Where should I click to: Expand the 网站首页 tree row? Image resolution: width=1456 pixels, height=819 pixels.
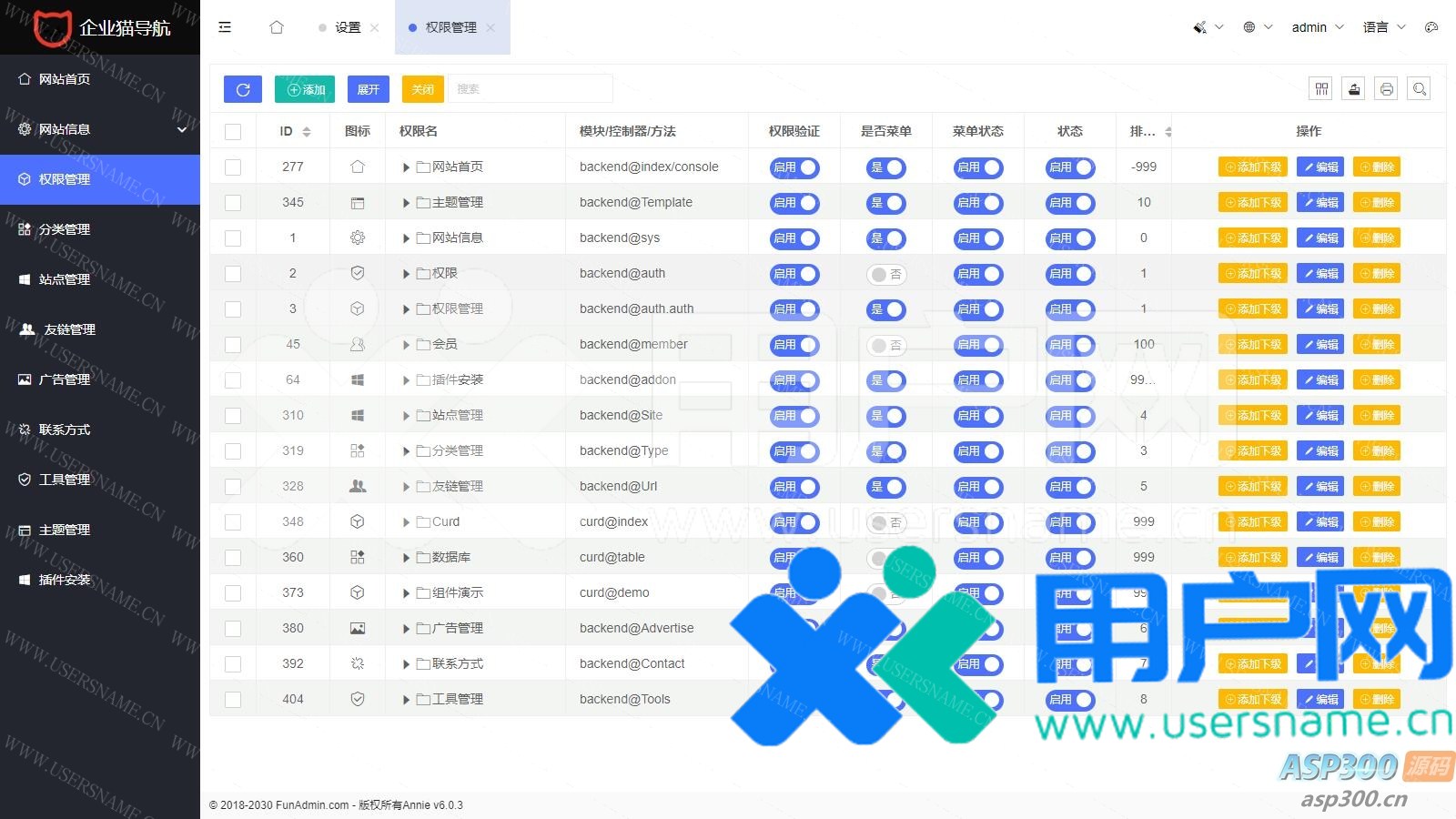(x=406, y=167)
